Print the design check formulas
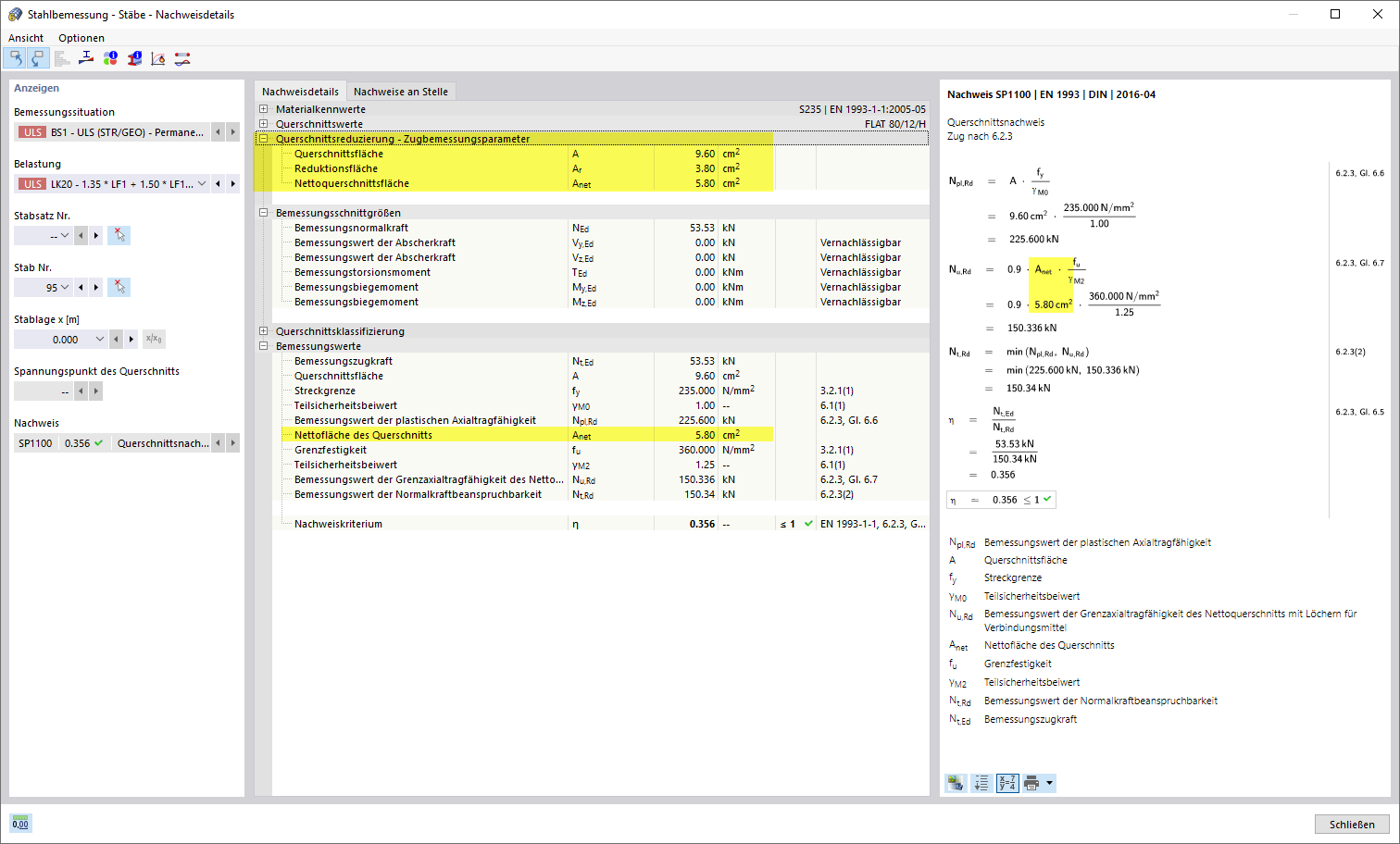1400x844 pixels. (x=1031, y=783)
